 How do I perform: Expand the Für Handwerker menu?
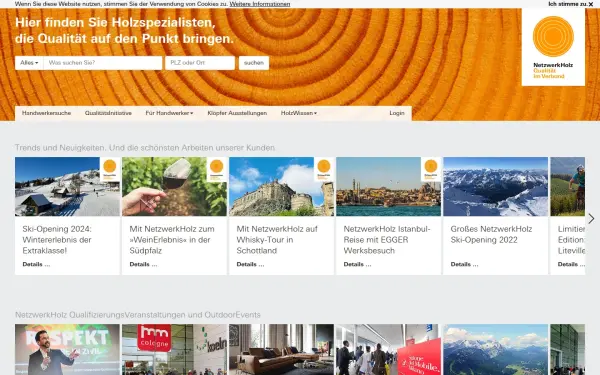(169, 113)
